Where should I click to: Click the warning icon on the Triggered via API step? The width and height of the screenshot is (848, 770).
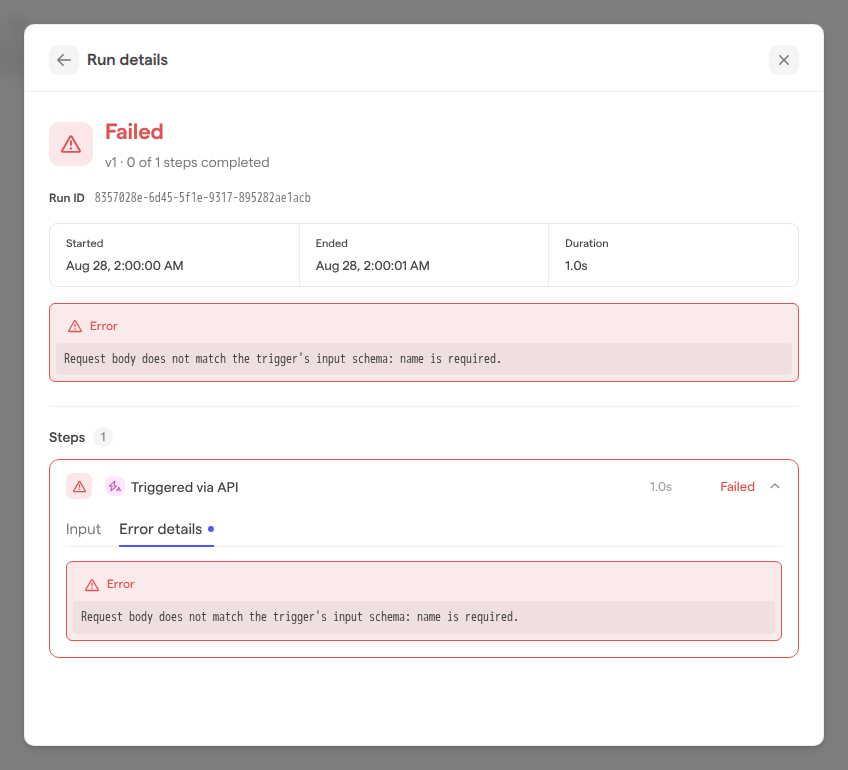point(79,487)
